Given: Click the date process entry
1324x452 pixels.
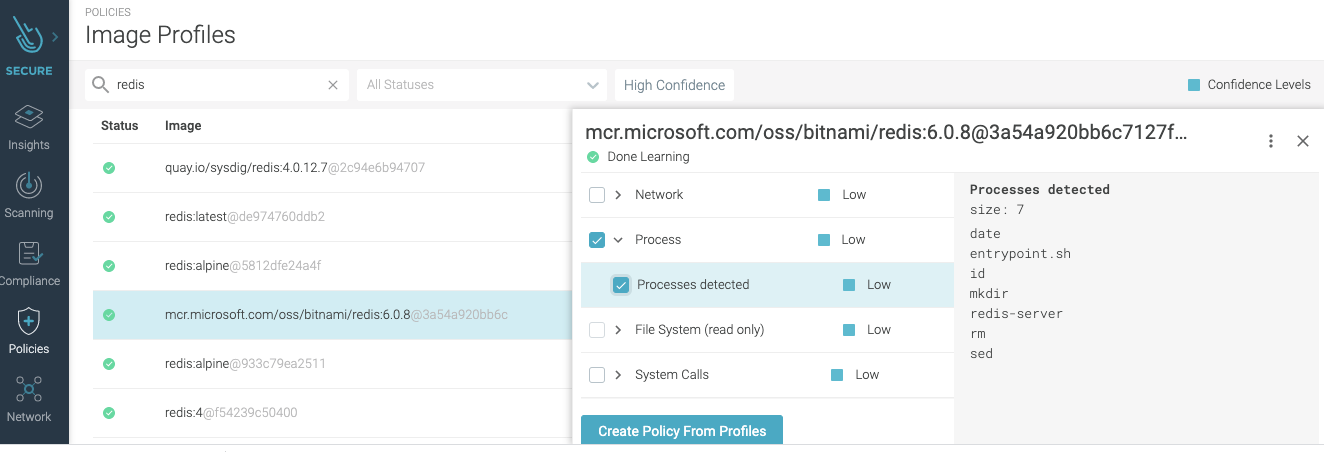Looking at the screenshot, I should pyautogui.click(x=985, y=234).
